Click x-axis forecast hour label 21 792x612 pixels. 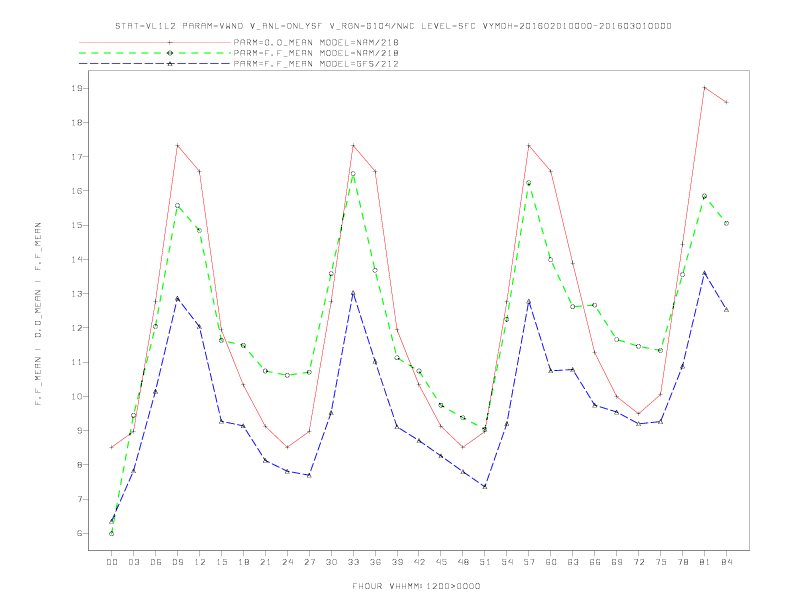point(265,562)
